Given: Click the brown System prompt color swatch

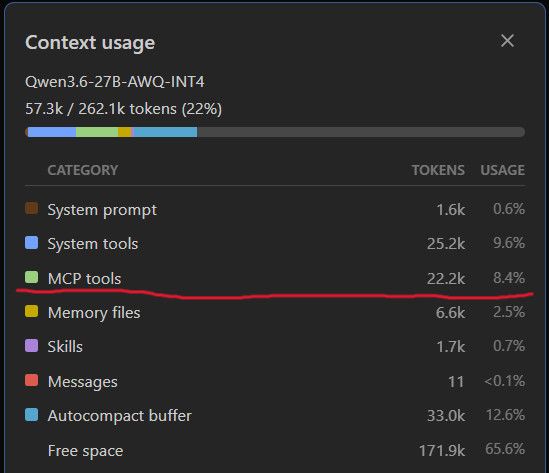Looking at the screenshot, I should click(x=32, y=208).
